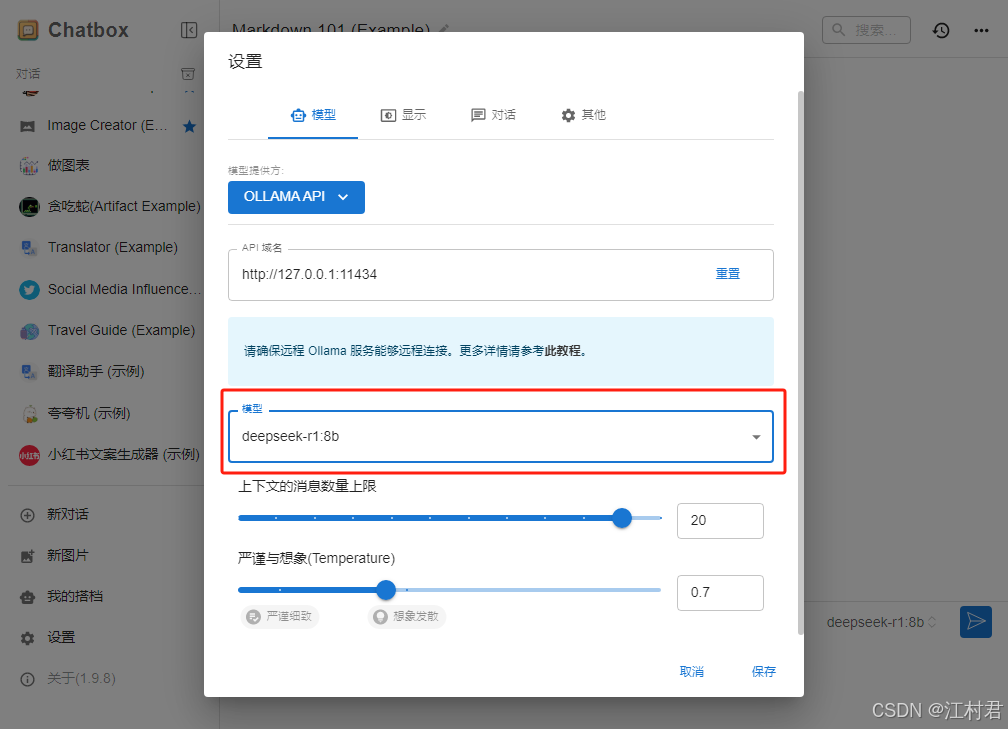Screen dimensions: 1008x729
Task: Select the 小红书文案生成器 (示例) conversation
Action: pos(106,455)
